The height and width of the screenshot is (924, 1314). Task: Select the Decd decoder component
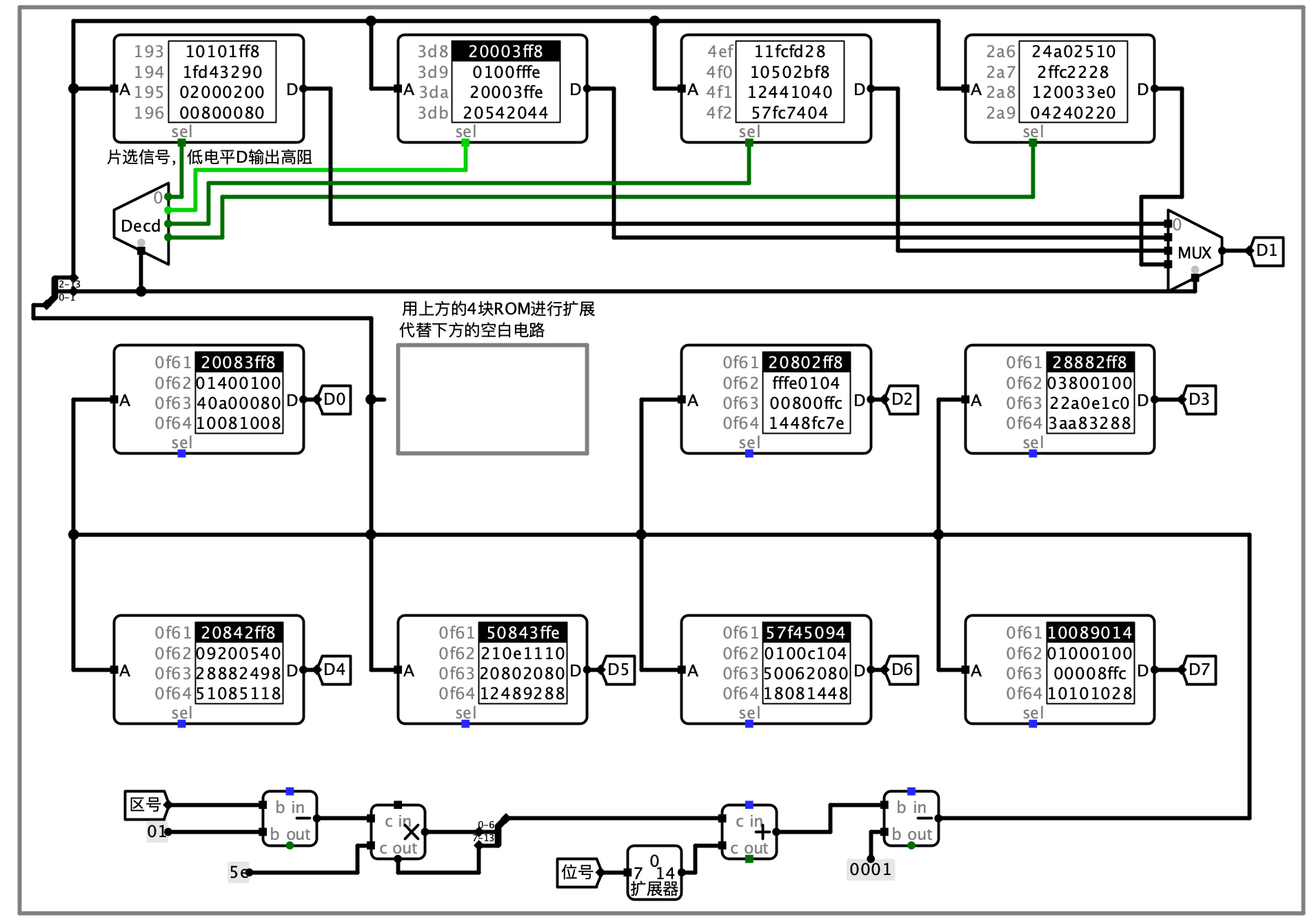[x=141, y=226]
